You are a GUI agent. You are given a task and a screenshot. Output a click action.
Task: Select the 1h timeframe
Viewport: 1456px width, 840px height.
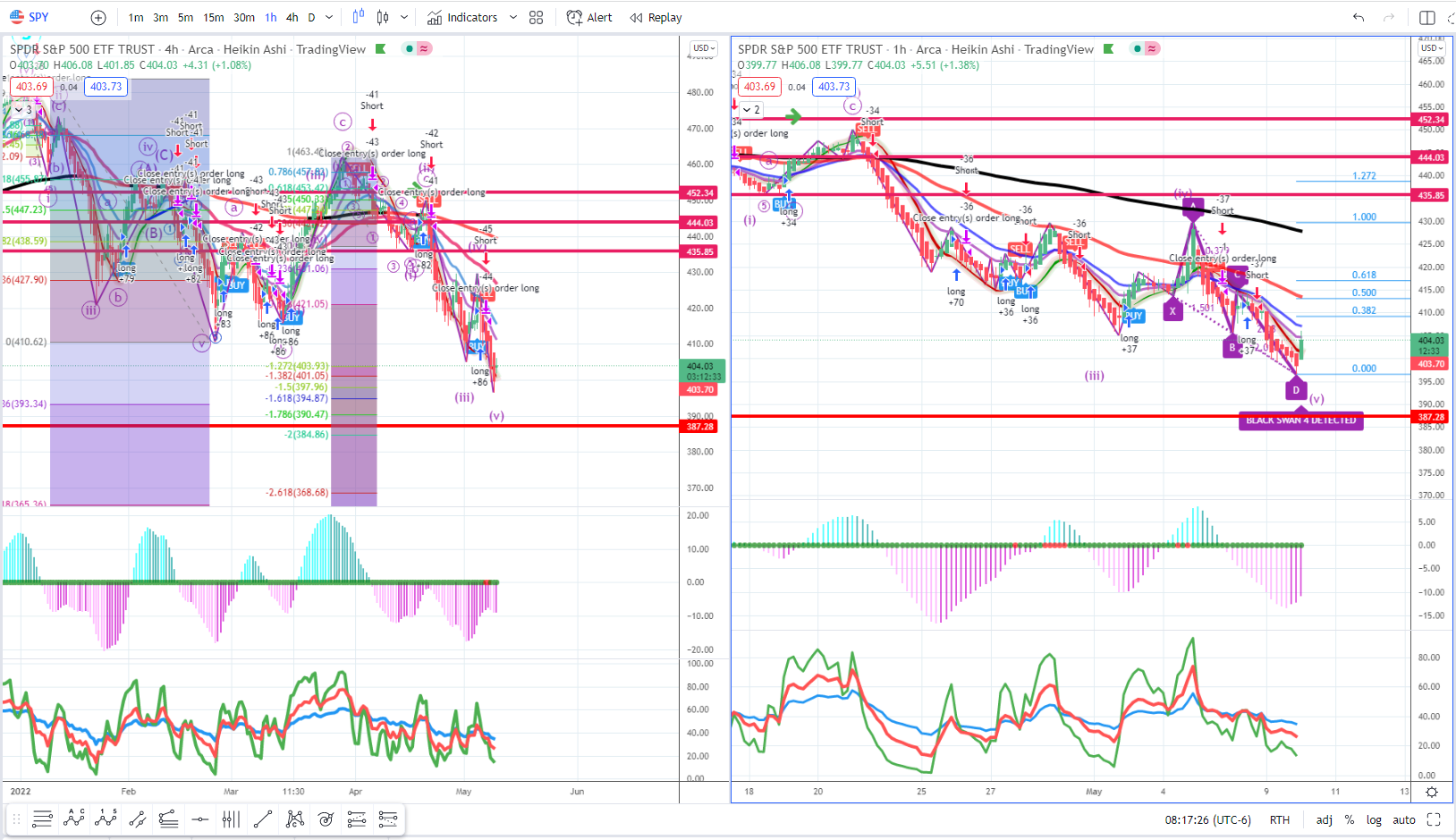(x=271, y=18)
